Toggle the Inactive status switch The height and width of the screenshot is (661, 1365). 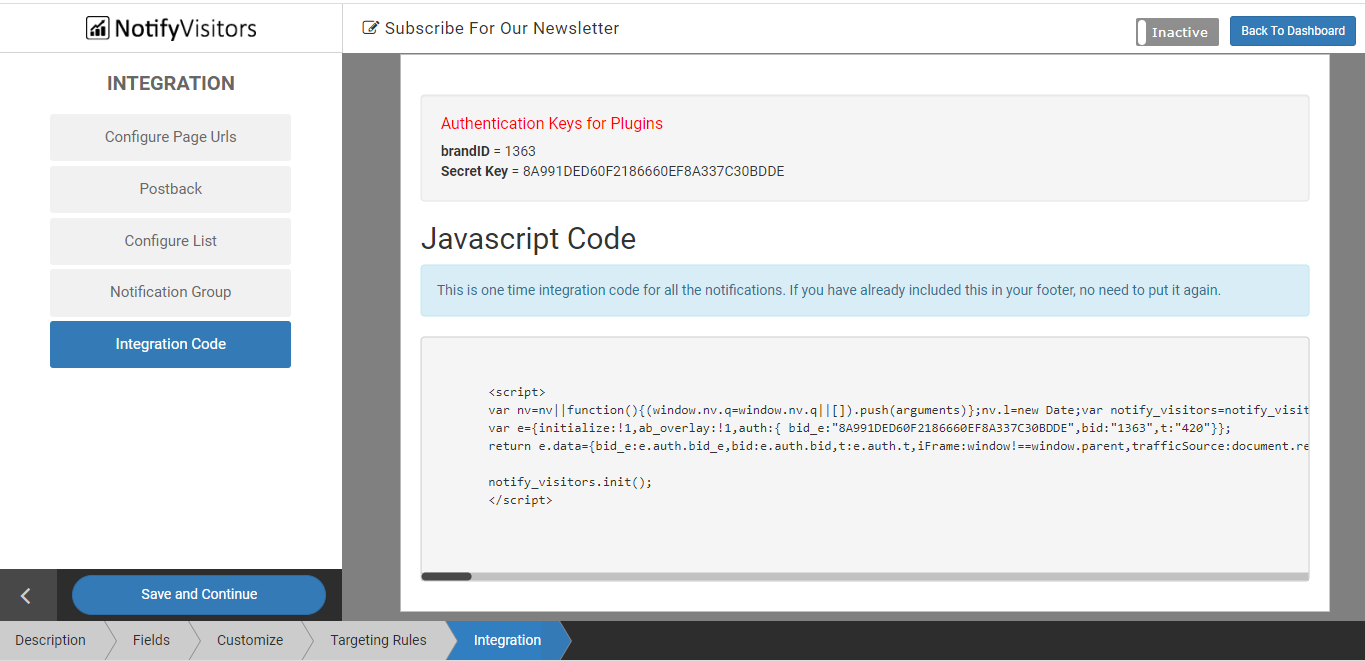1177,32
